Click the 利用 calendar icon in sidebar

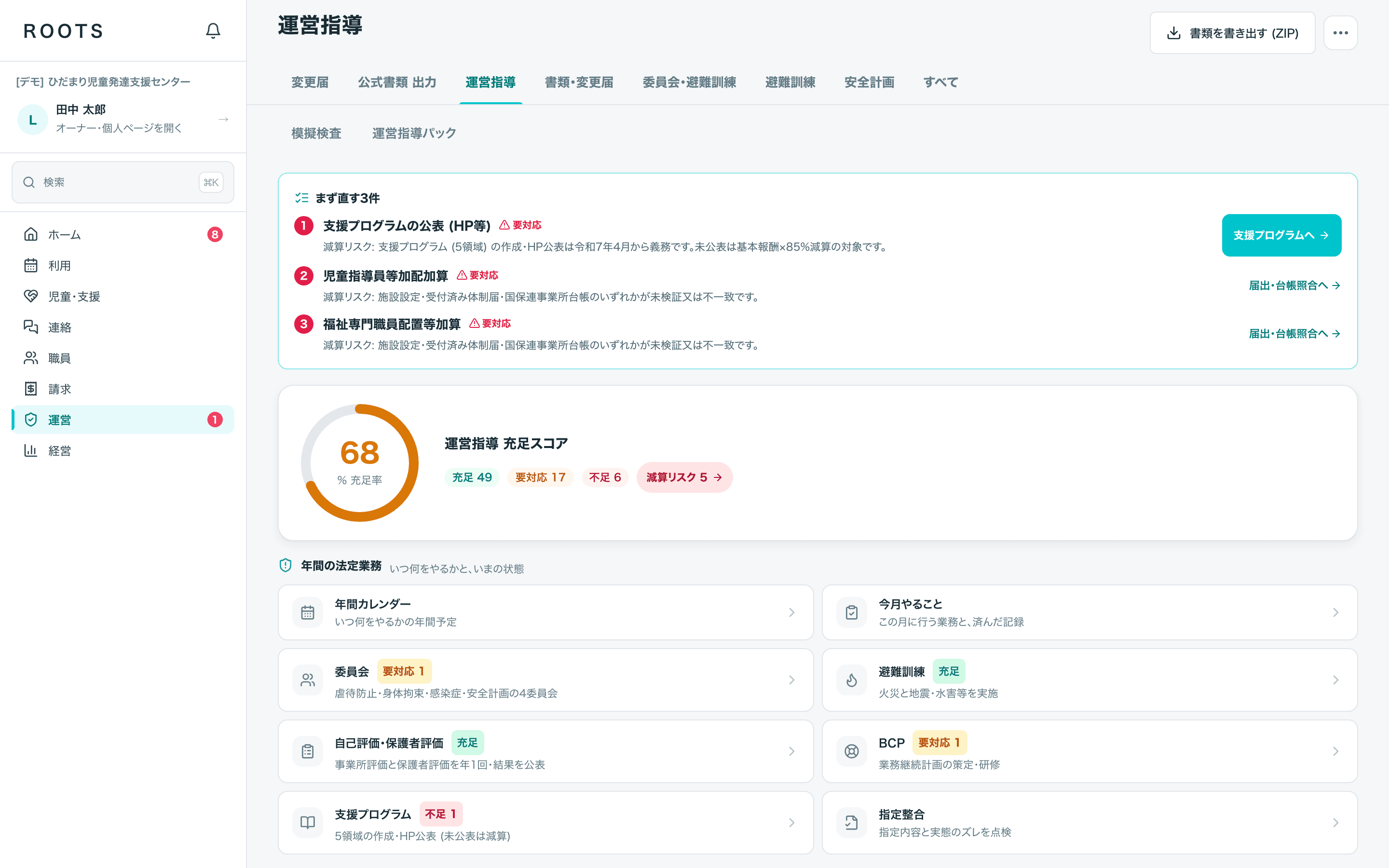(x=31, y=265)
